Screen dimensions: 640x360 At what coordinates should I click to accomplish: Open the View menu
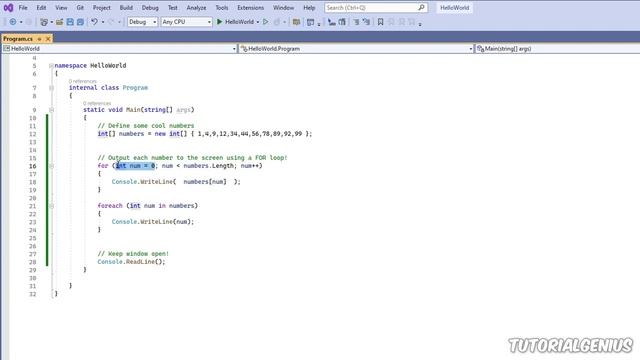point(61,8)
